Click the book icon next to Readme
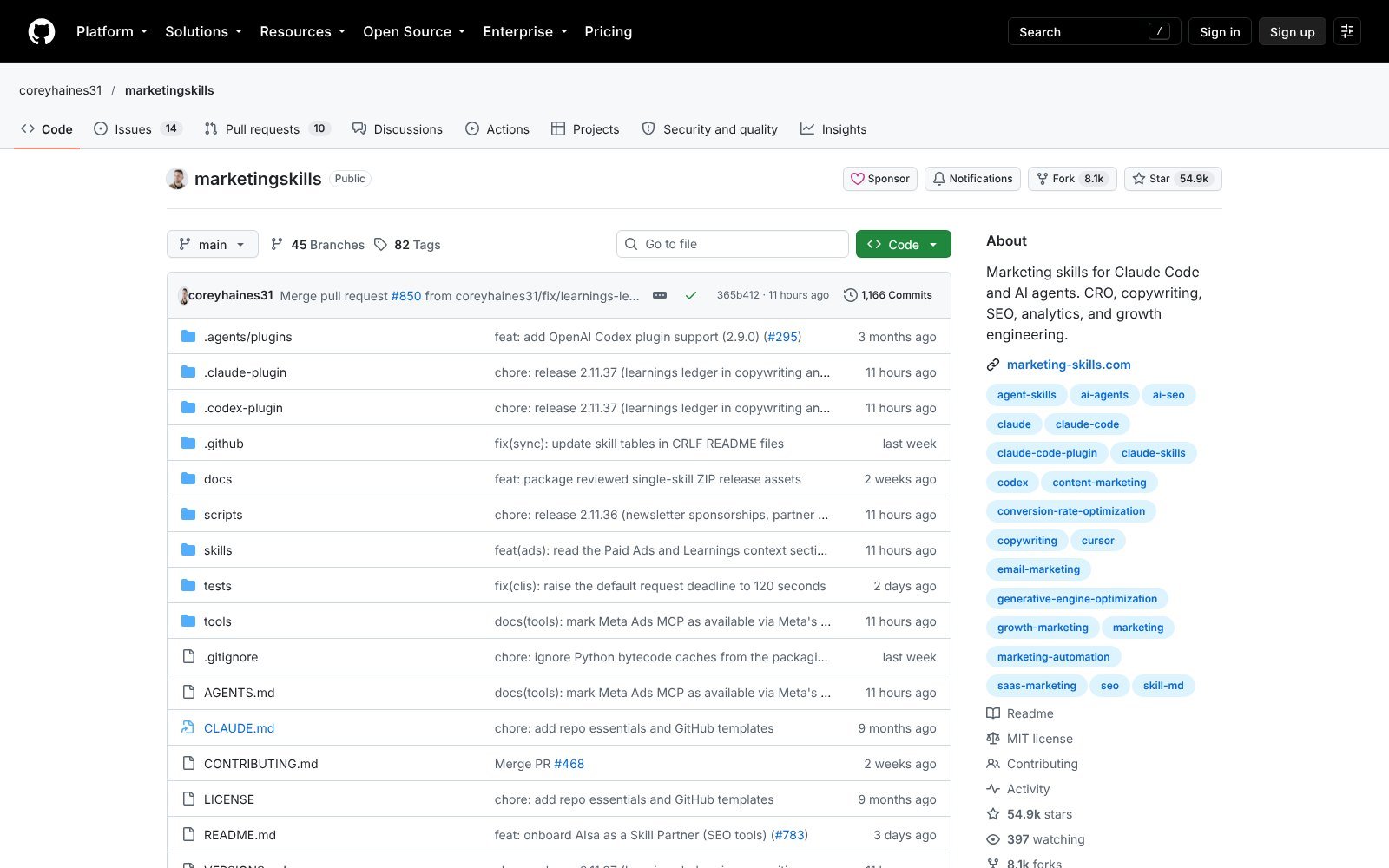 [x=993, y=713]
